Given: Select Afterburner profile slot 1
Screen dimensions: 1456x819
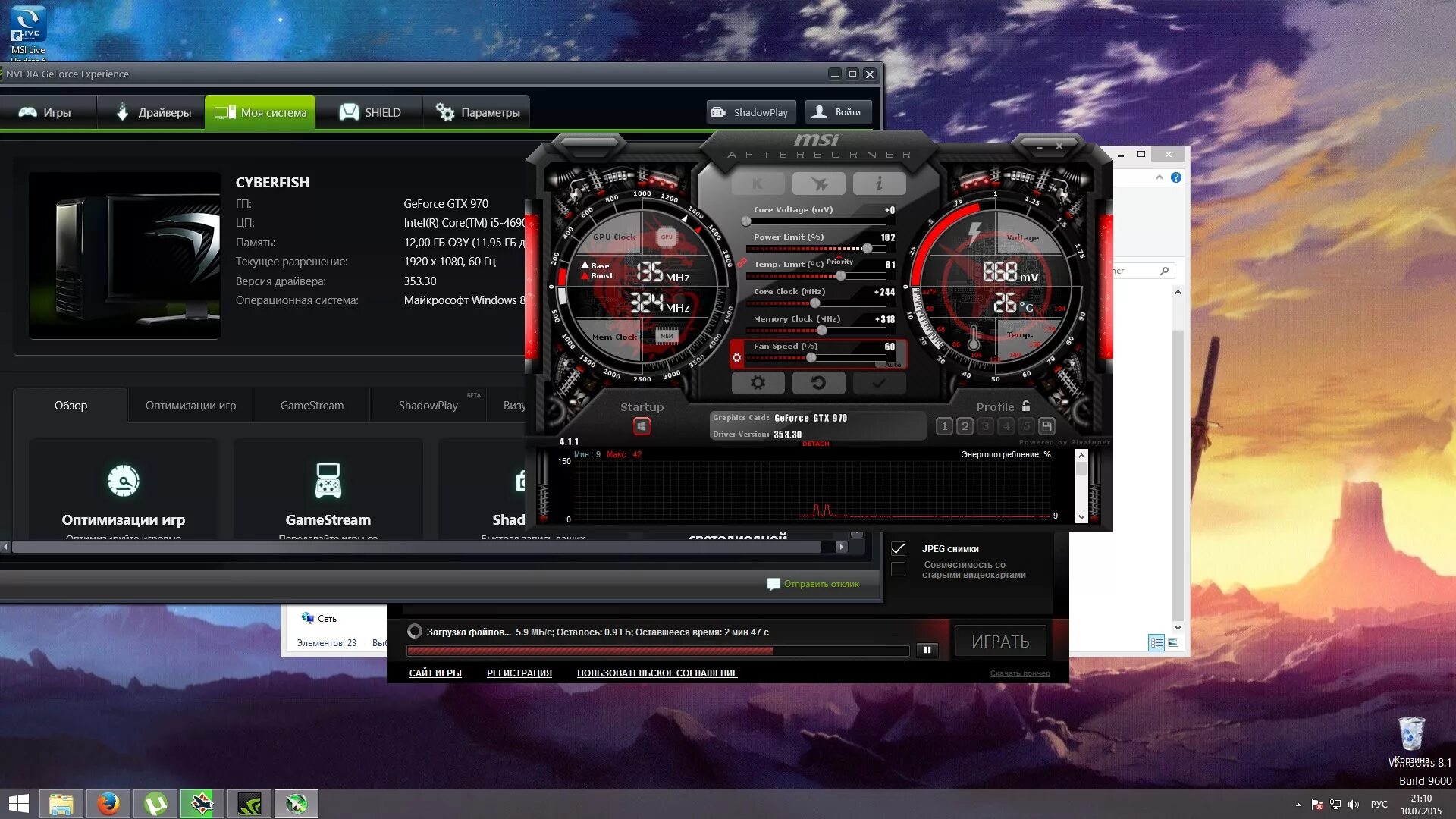Looking at the screenshot, I should [944, 426].
